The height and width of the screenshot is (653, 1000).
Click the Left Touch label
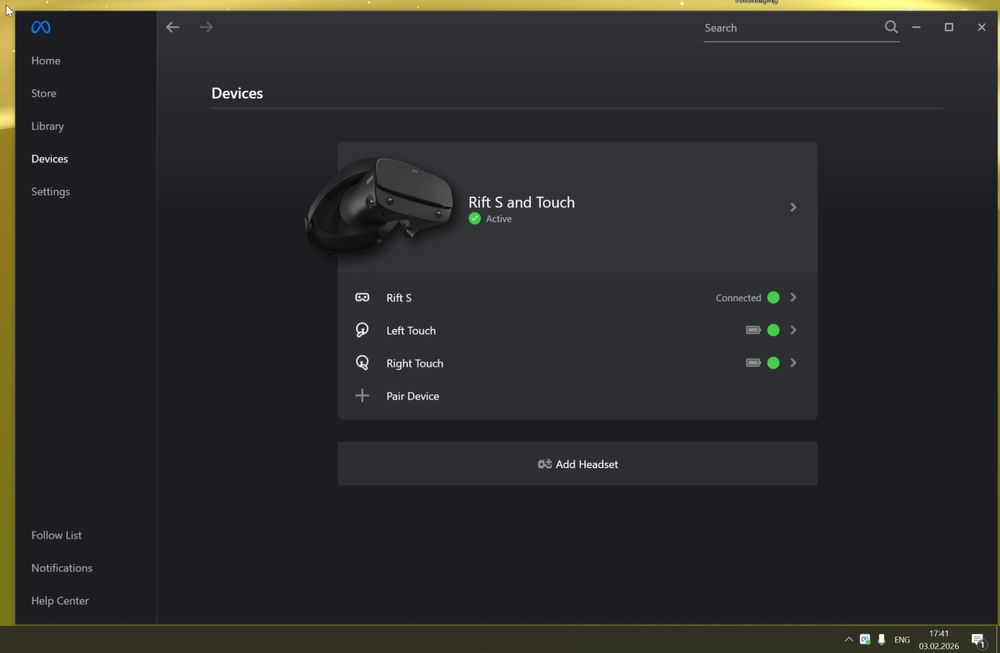[x=411, y=330]
